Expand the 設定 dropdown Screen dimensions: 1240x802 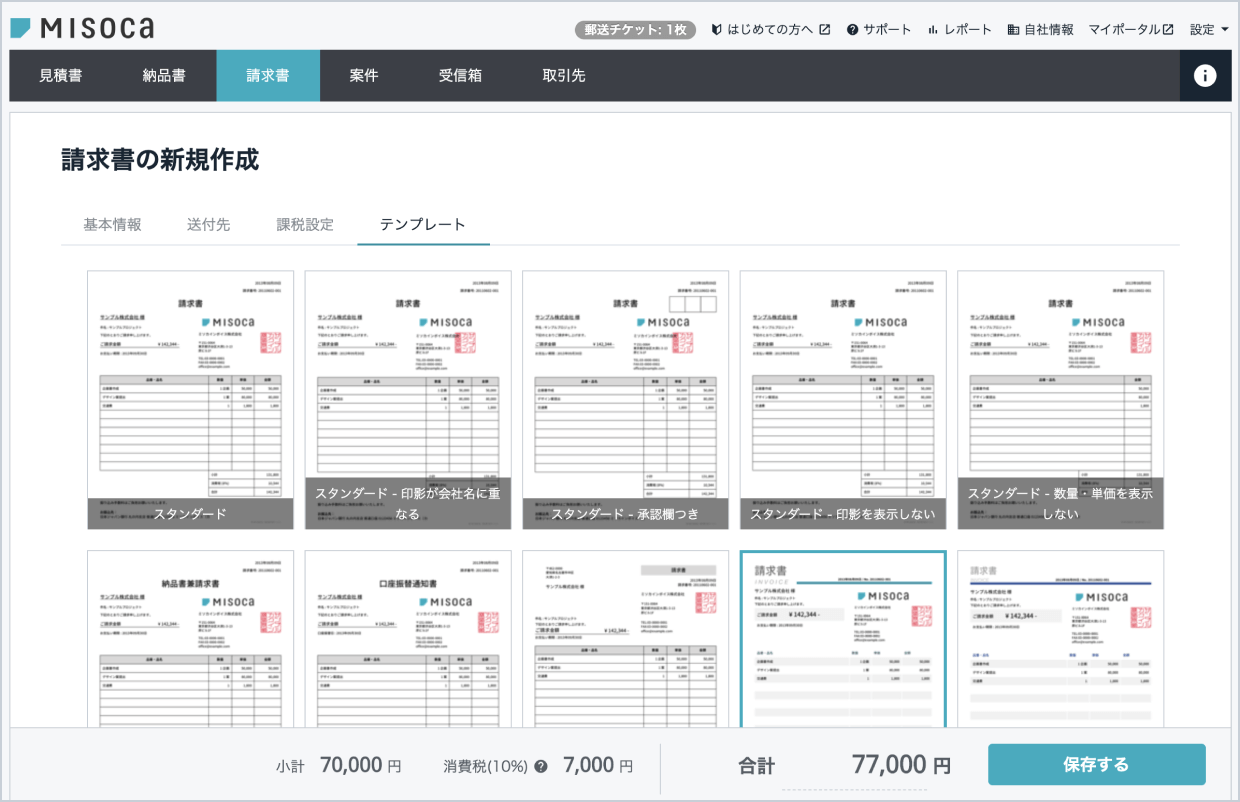[x=1209, y=29]
